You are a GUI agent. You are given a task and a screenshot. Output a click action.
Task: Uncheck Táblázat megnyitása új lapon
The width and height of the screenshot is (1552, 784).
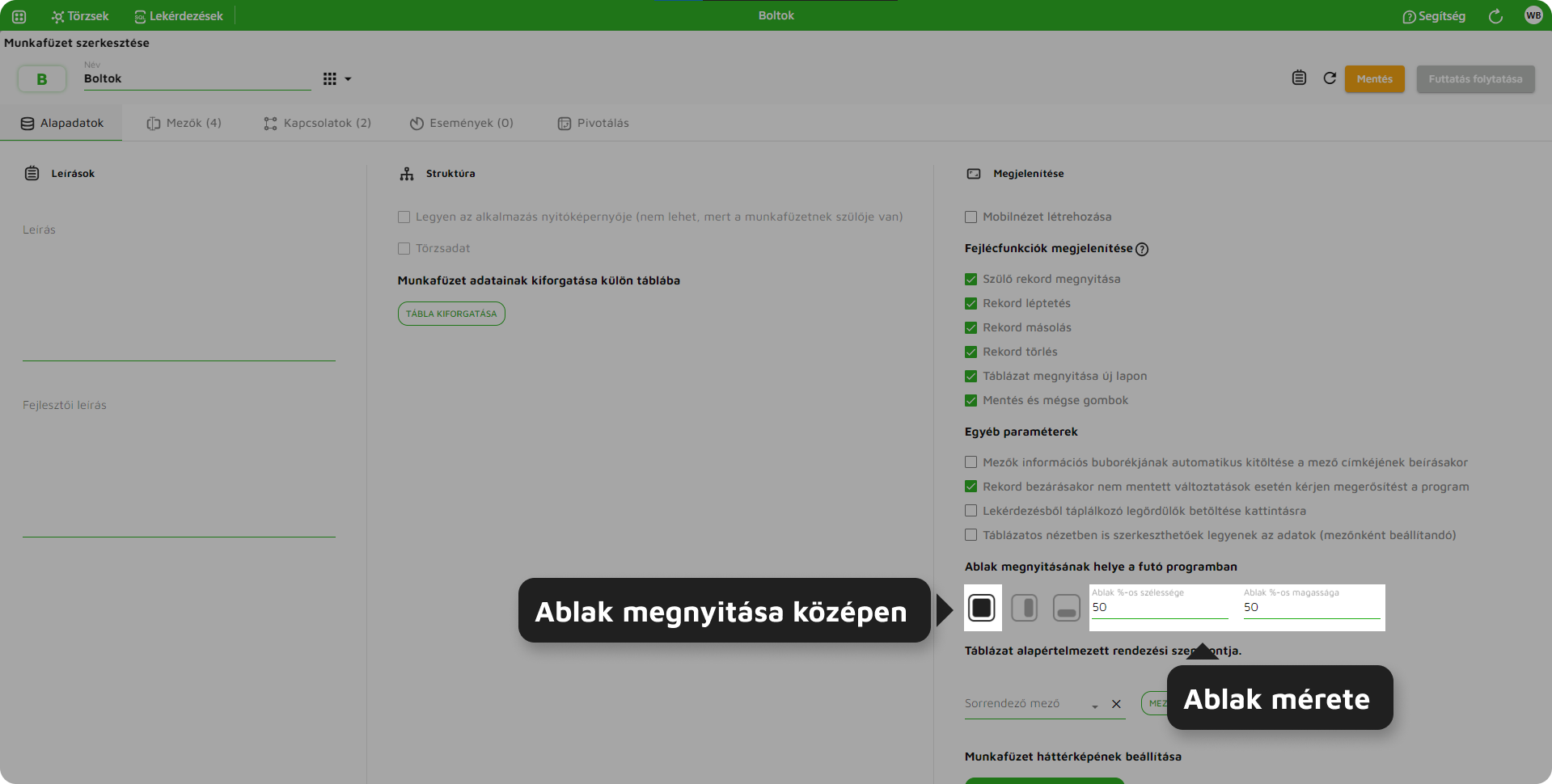click(971, 377)
